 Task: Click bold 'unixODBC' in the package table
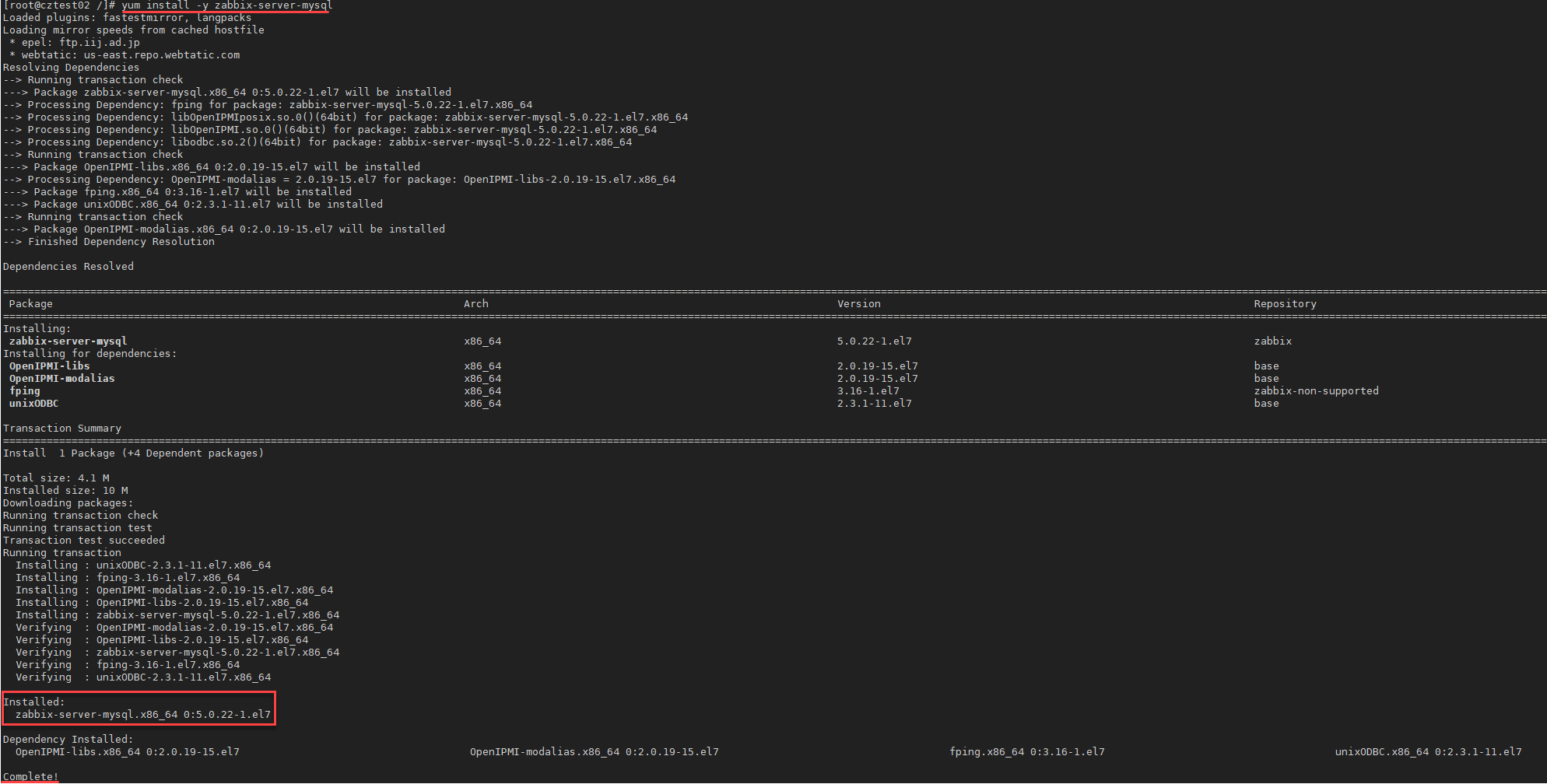(34, 403)
